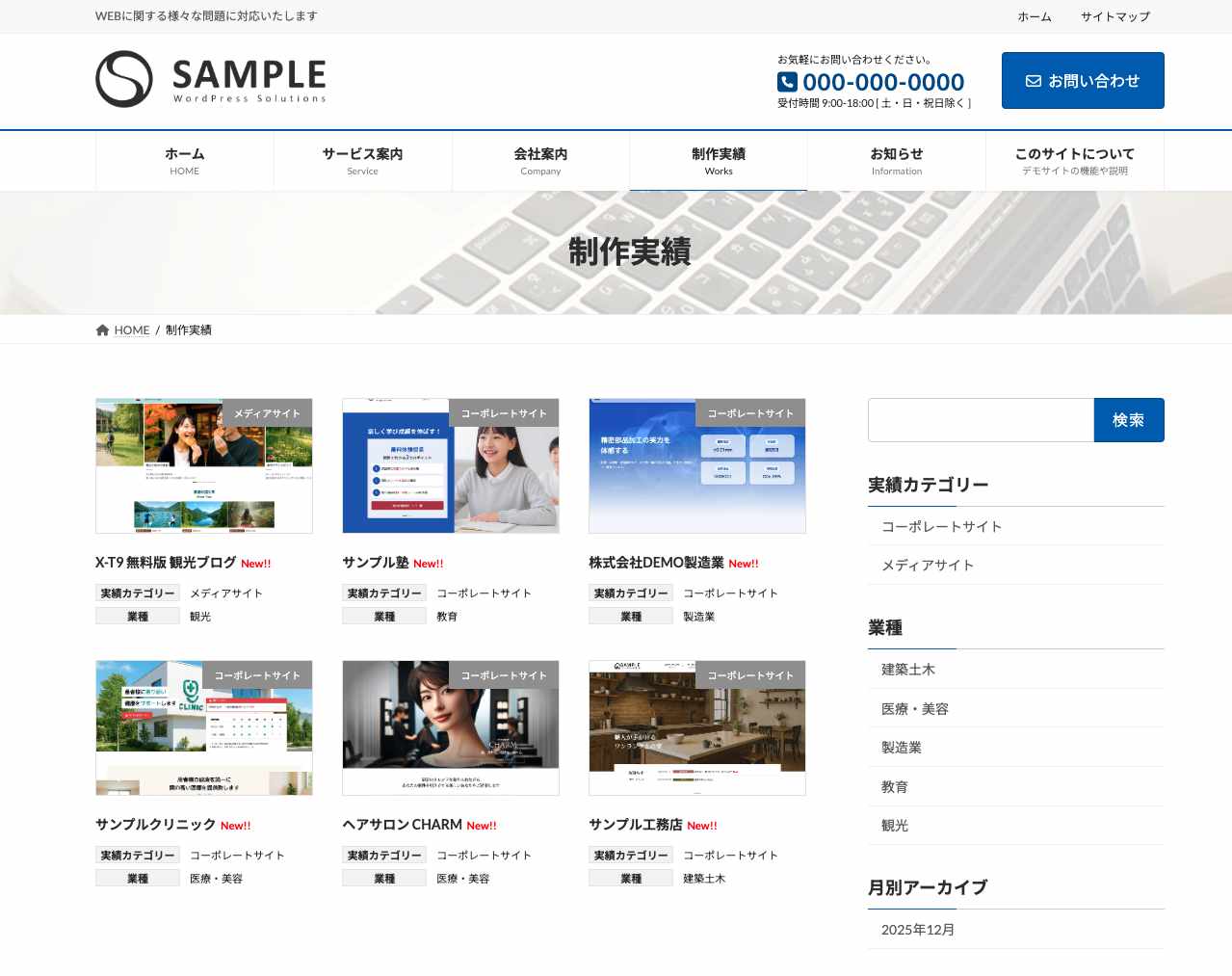The height and width of the screenshot is (976, 1232).
Task: Navigate to the 会社案内 tab
Action: (x=540, y=161)
